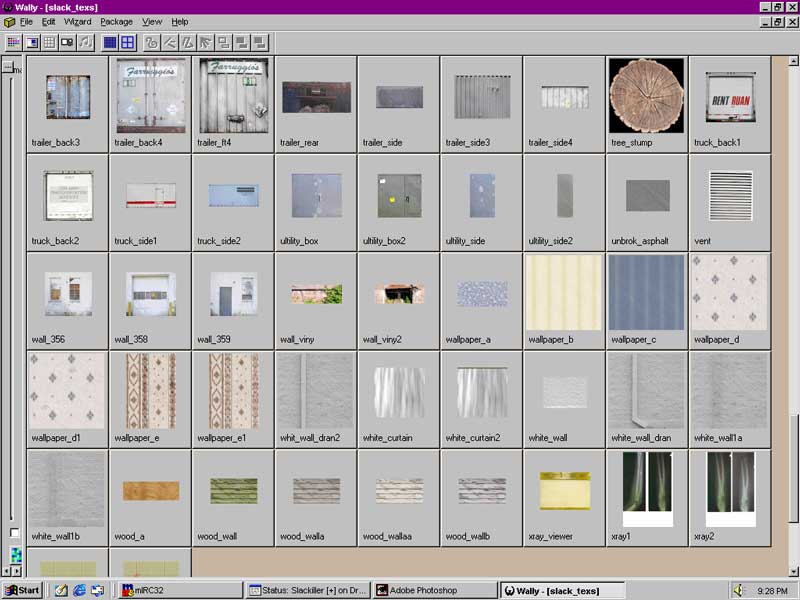The image size is (800, 600).
Task: Open the Windows Start menu
Action: (x=21, y=590)
